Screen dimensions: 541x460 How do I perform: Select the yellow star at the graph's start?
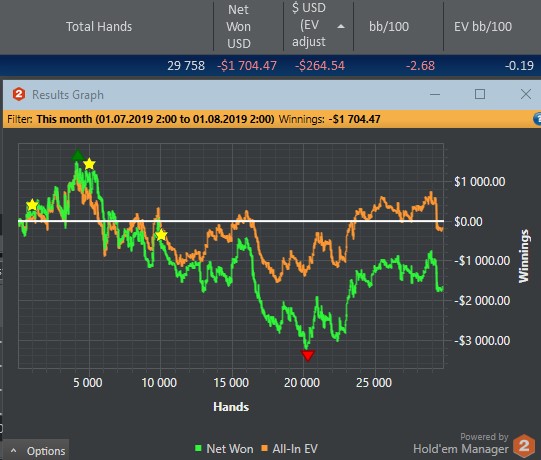32,205
